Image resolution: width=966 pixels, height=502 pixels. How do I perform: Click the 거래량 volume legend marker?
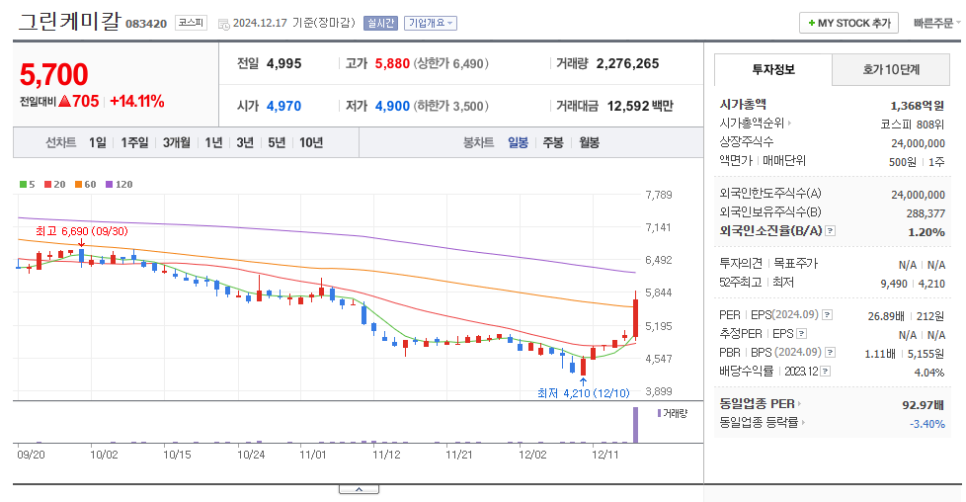click(659, 413)
